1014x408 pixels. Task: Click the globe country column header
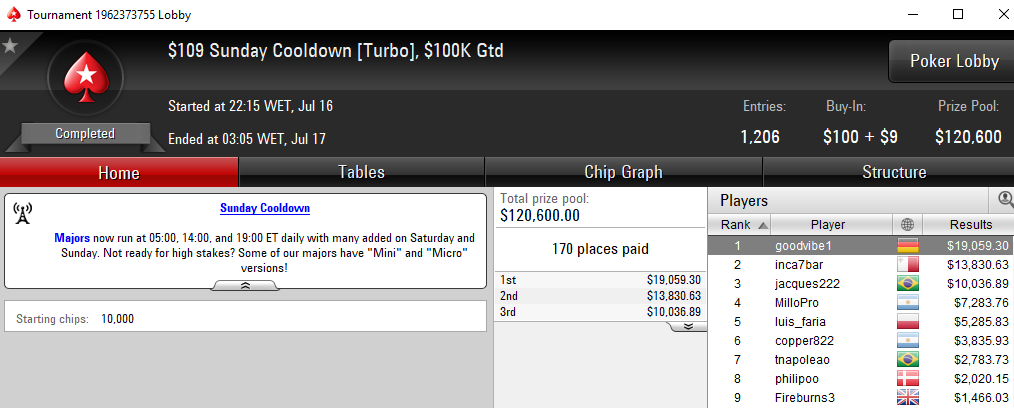tap(907, 225)
